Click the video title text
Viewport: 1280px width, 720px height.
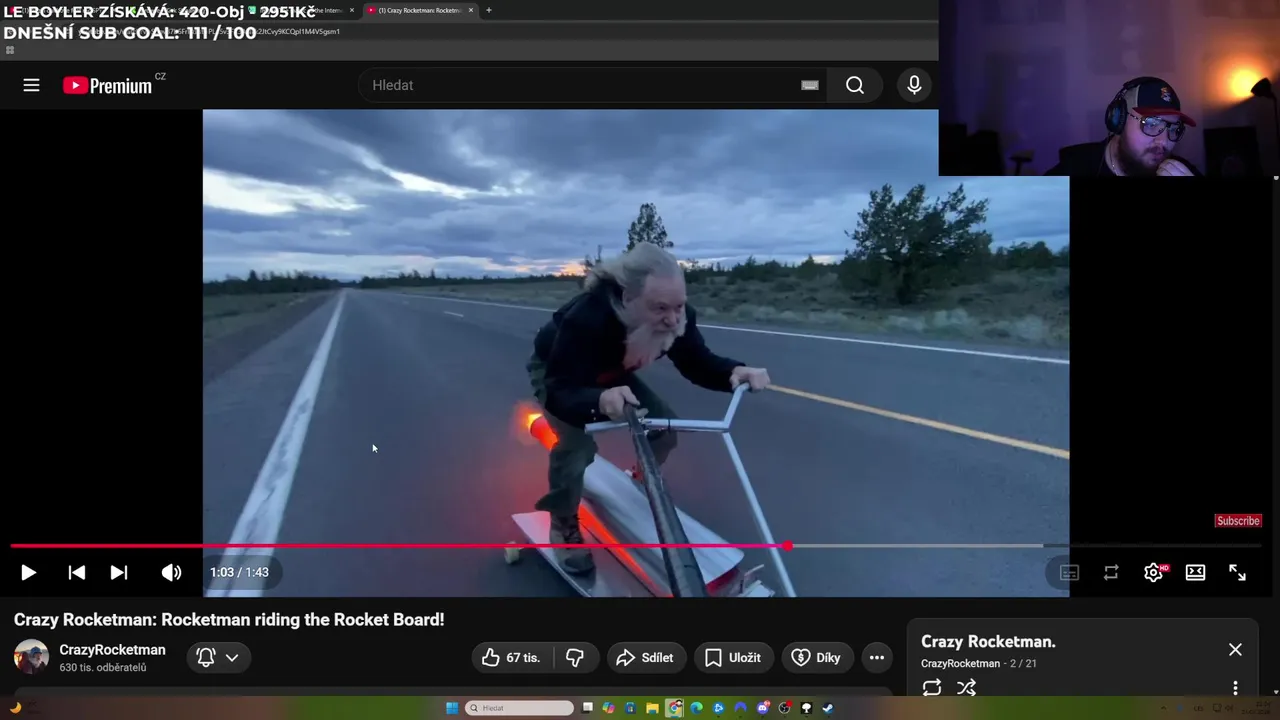click(x=229, y=619)
